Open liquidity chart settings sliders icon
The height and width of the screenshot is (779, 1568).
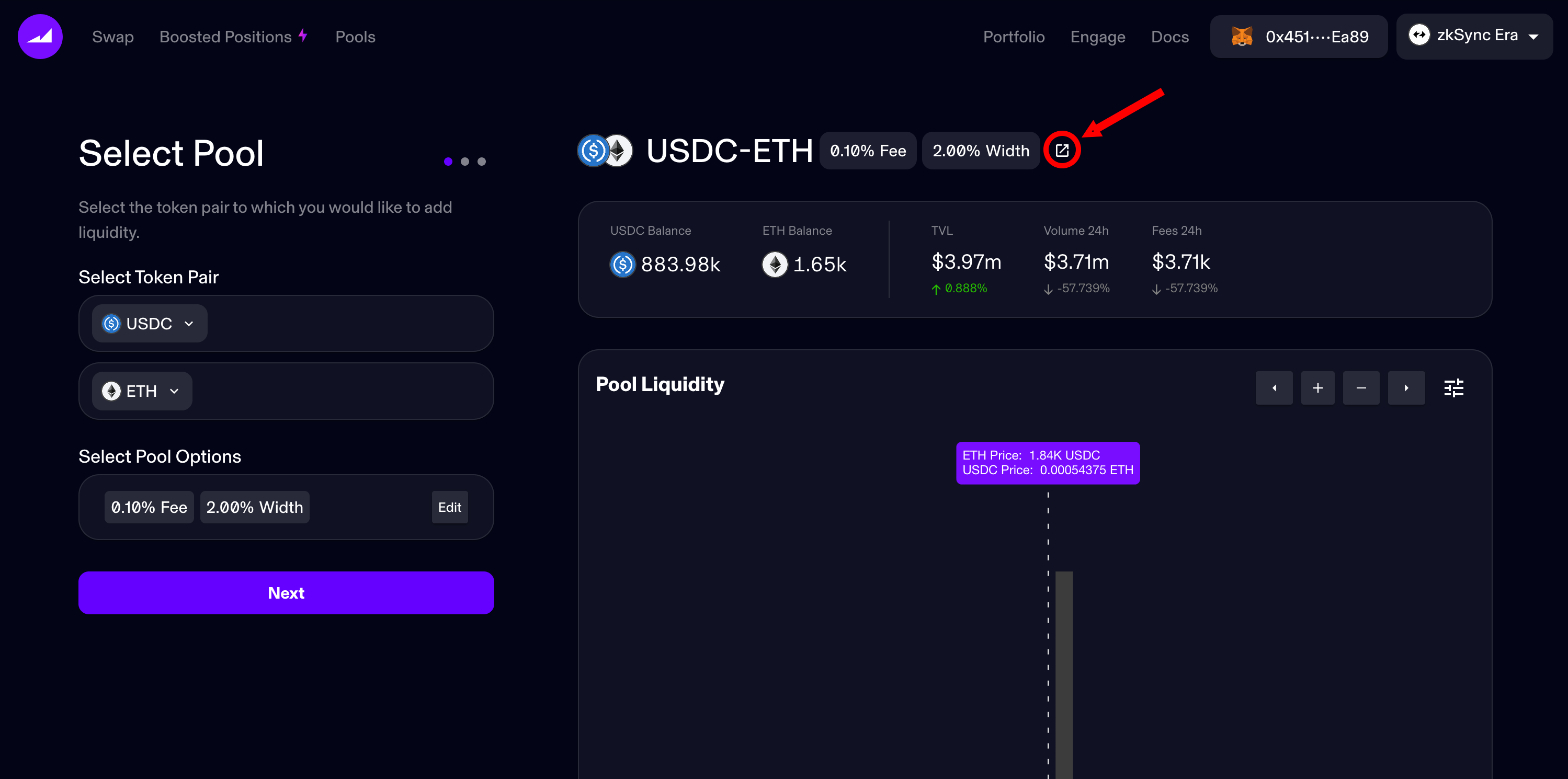click(1453, 388)
